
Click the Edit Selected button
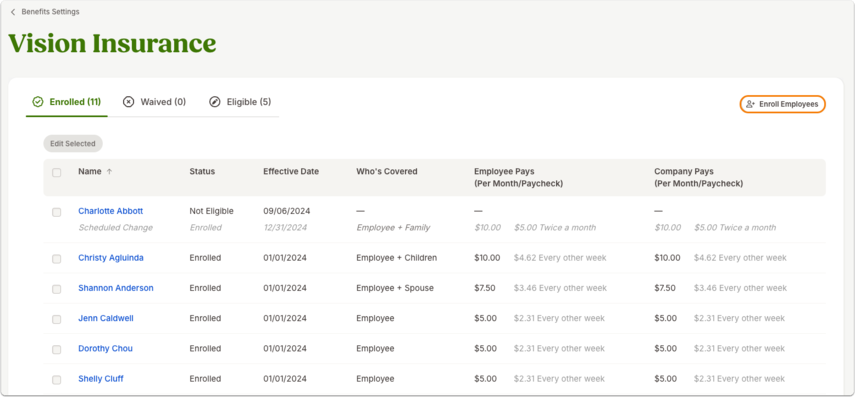coord(73,143)
